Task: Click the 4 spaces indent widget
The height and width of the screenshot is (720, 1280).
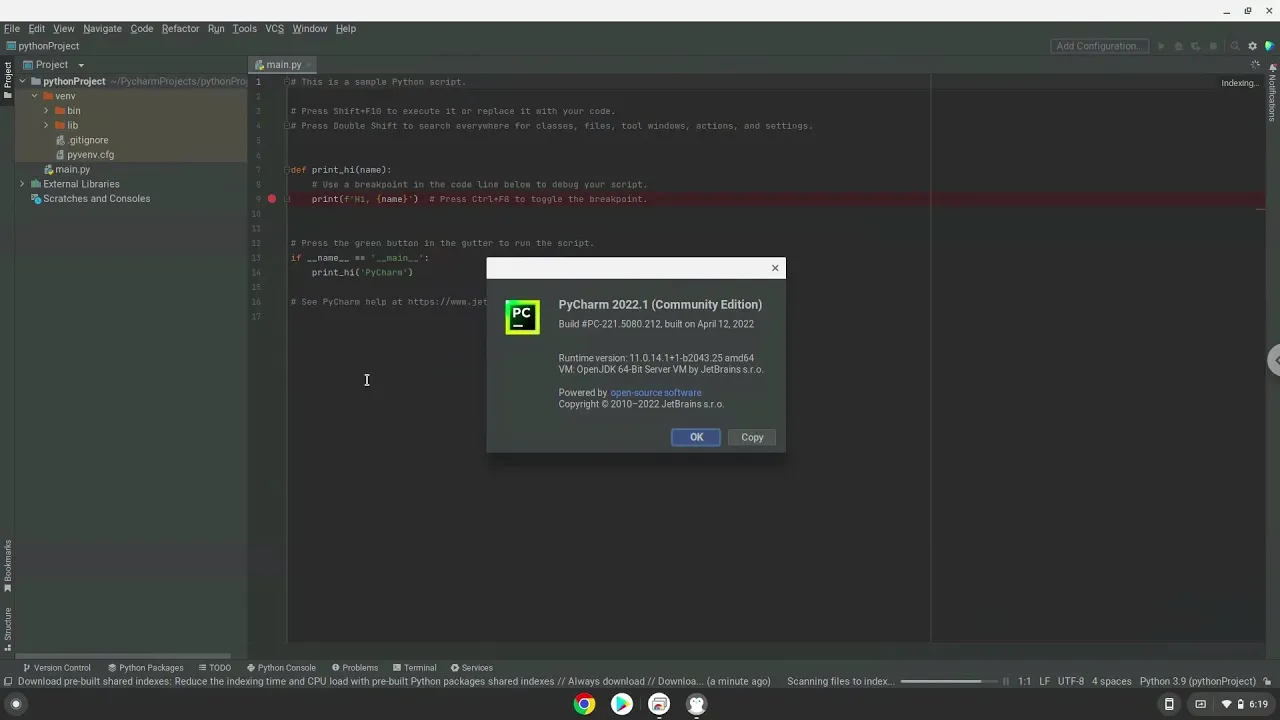Action: [1111, 682]
